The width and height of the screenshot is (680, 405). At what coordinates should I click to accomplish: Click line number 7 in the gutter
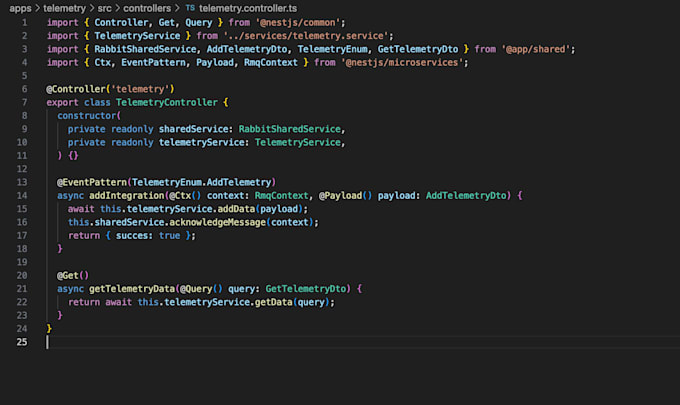[x=24, y=102]
